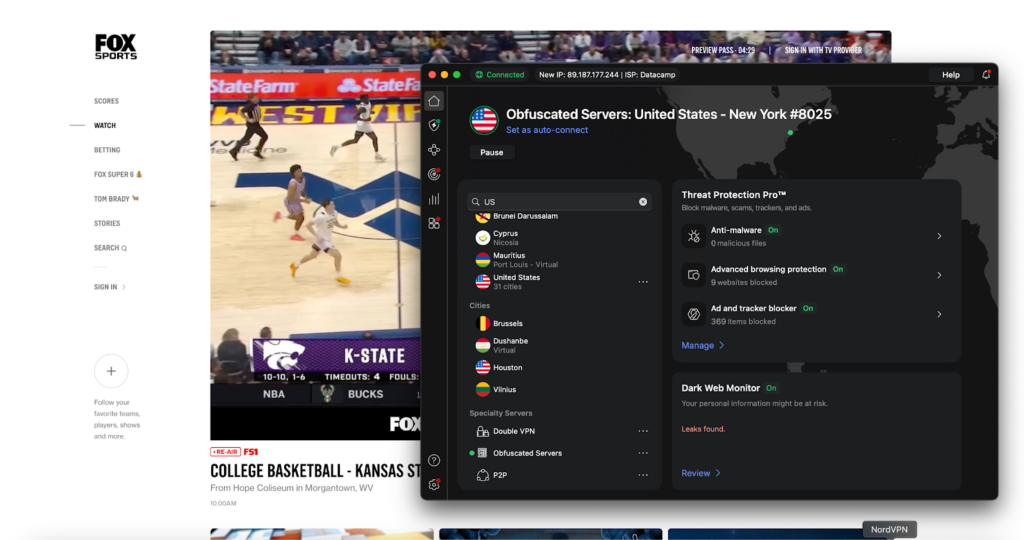Click SIGN IN on Fox Sports
Viewport: 1024px width, 540px height.
click(x=110, y=287)
